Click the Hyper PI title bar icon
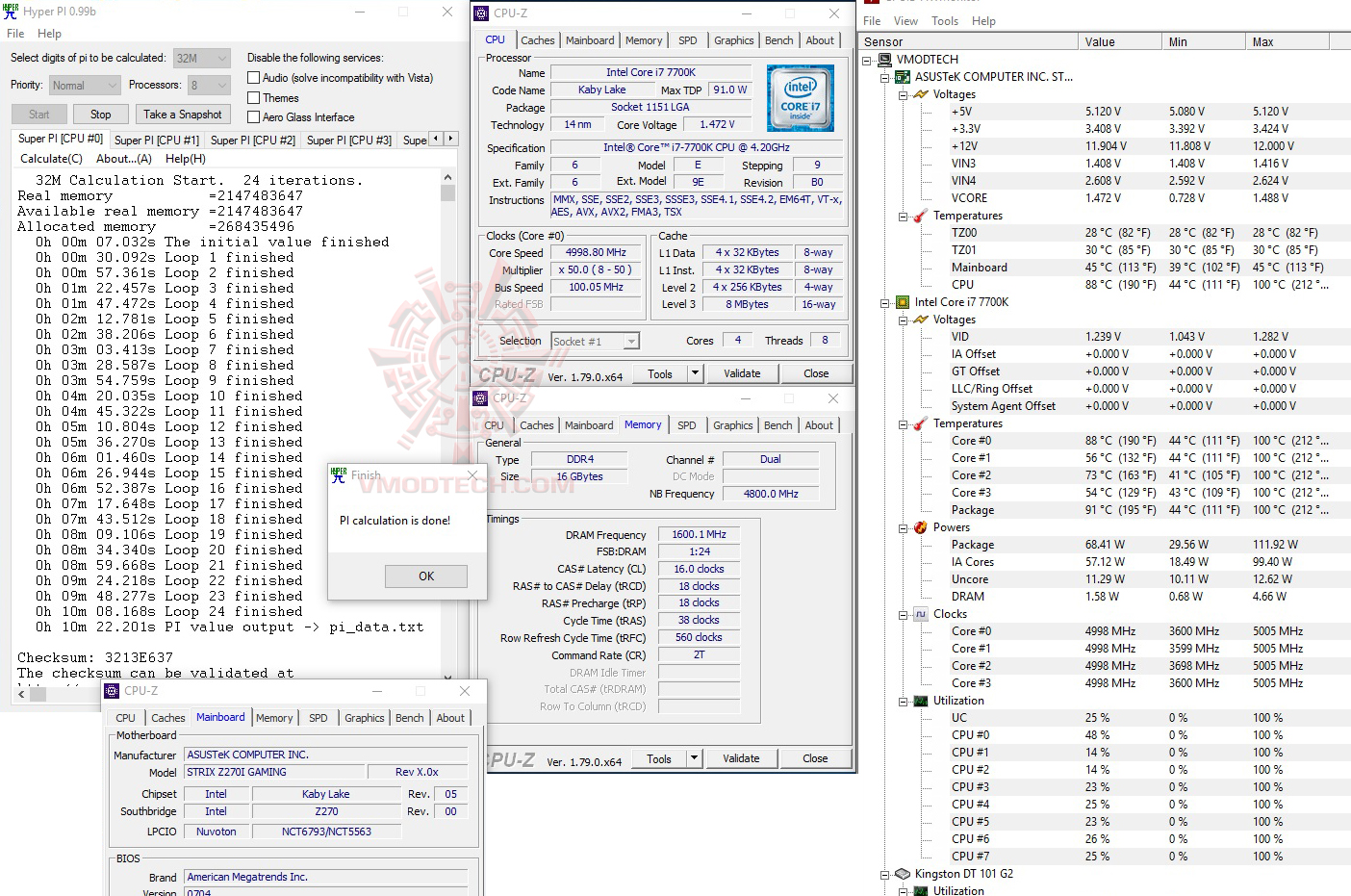1351x896 pixels. click(12, 11)
